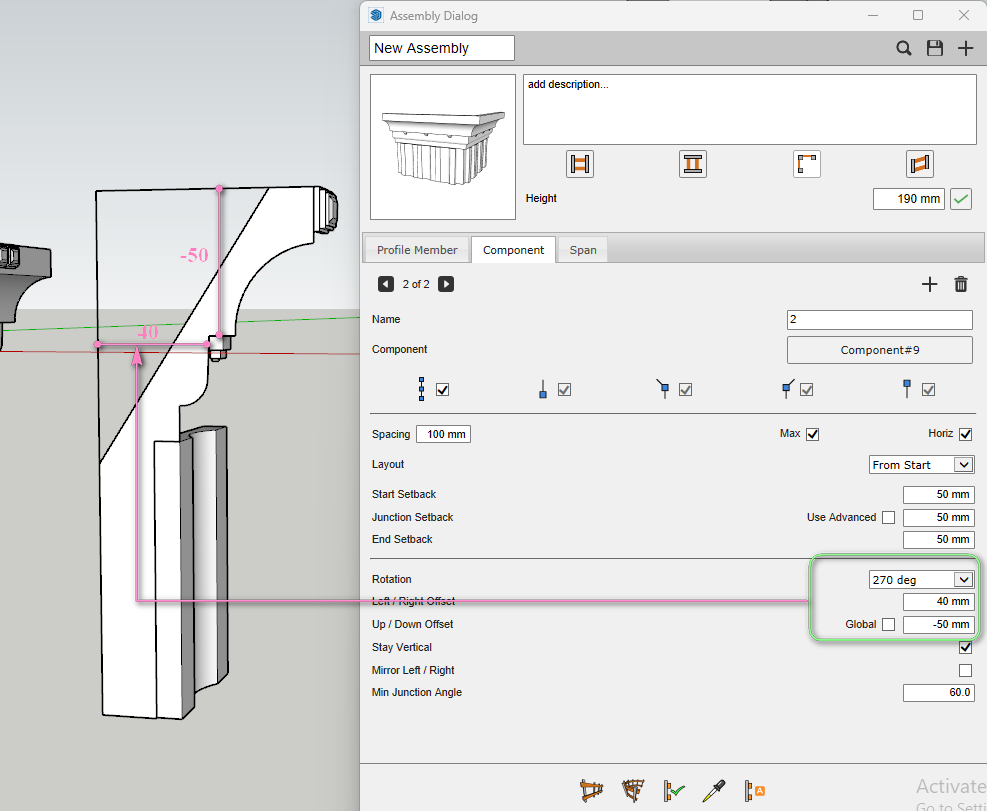Click the Component#9 button
987x811 pixels.
[879, 350]
